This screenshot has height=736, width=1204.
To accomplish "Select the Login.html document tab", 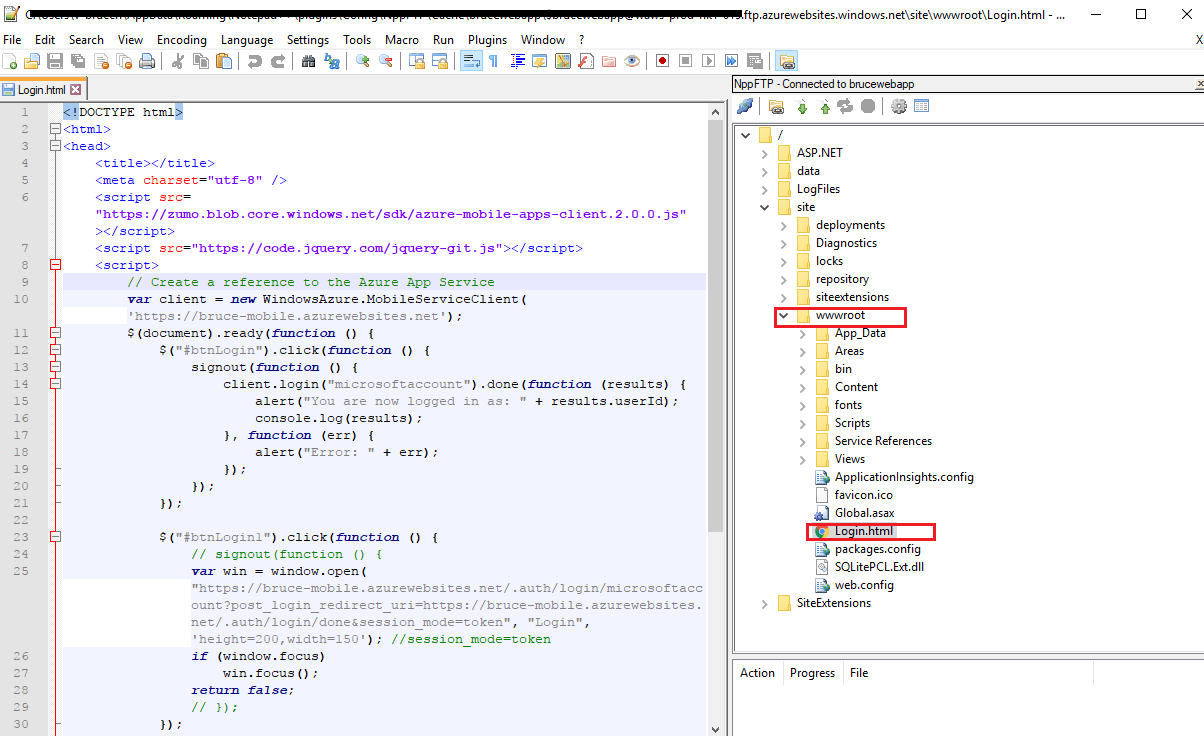I will coord(44,88).
